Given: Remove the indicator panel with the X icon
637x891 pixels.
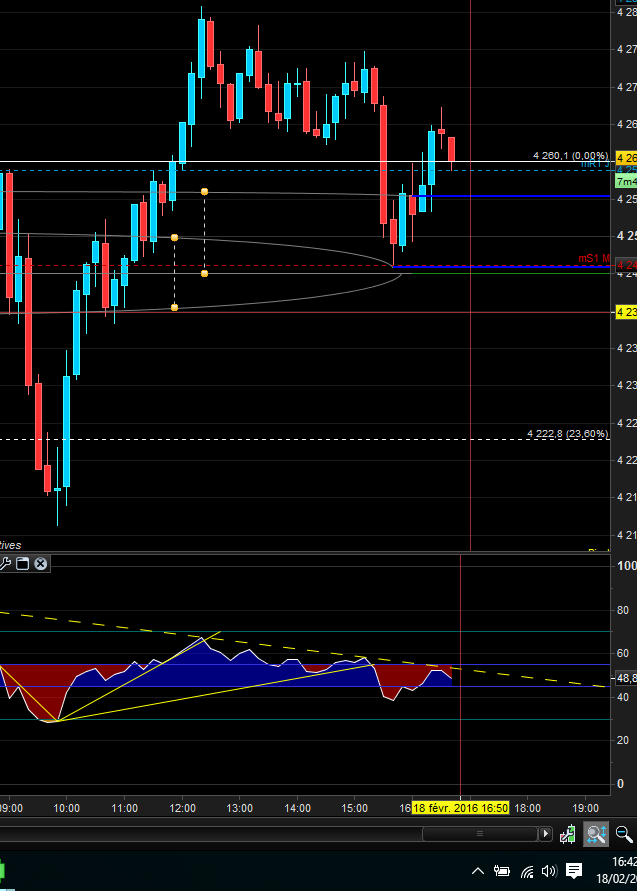Looking at the screenshot, I should pos(40,564).
